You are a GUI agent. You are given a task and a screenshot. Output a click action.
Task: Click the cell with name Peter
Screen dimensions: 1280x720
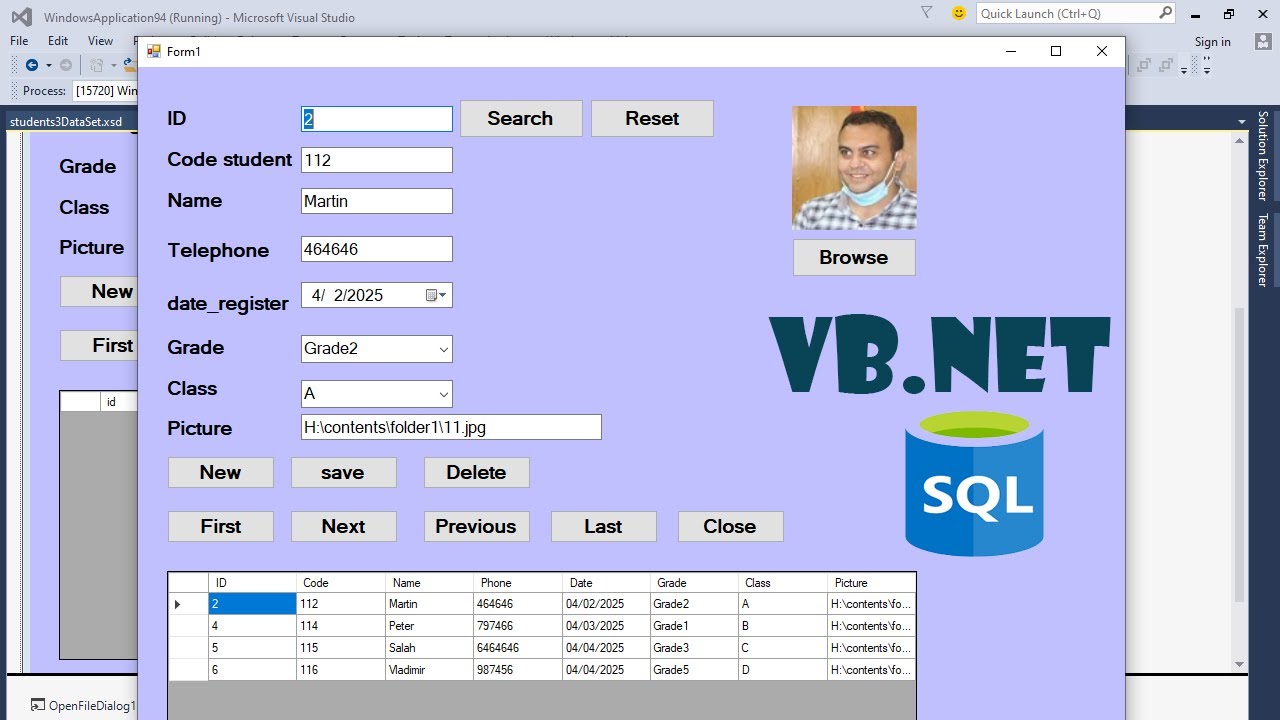pyautogui.click(x=429, y=626)
